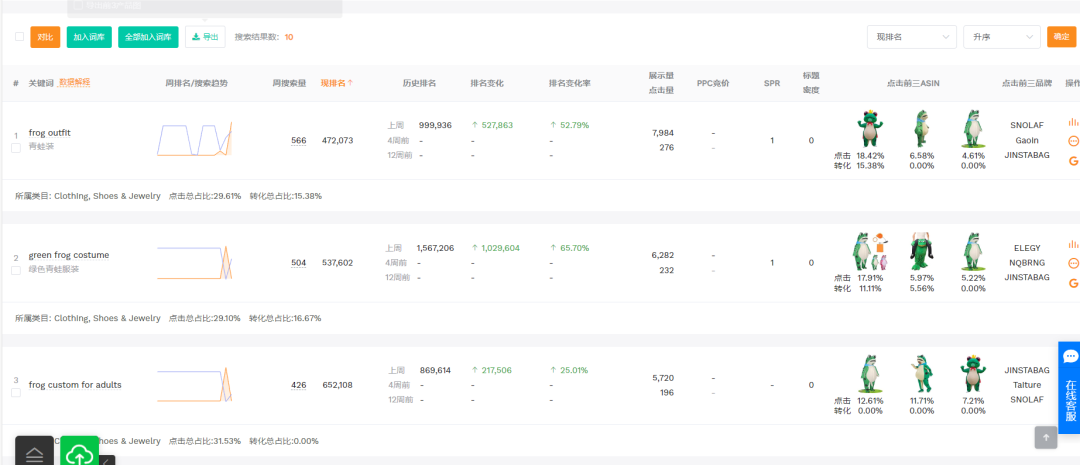Click the orange more-options circle icon for frog outfit

click(x=1073, y=141)
